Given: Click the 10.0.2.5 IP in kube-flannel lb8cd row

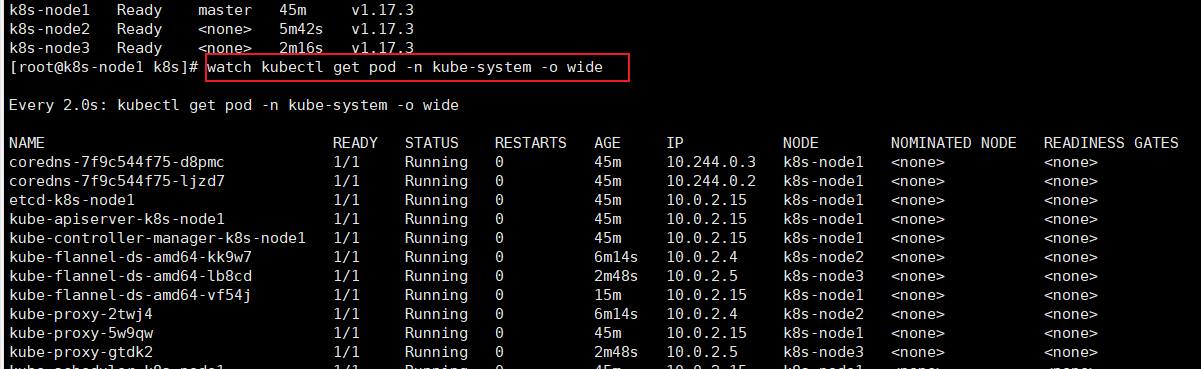Looking at the screenshot, I should pyautogui.click(x=702, y=276).
